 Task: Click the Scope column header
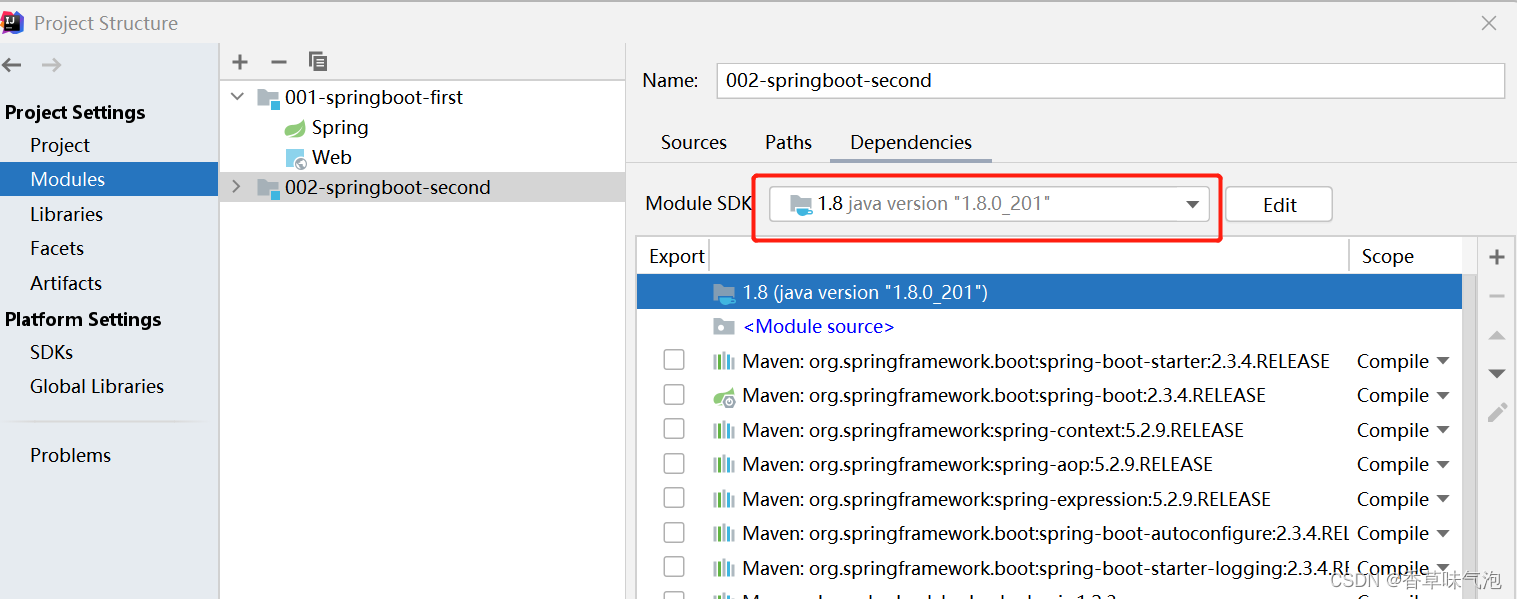(x=1388, y=257)
